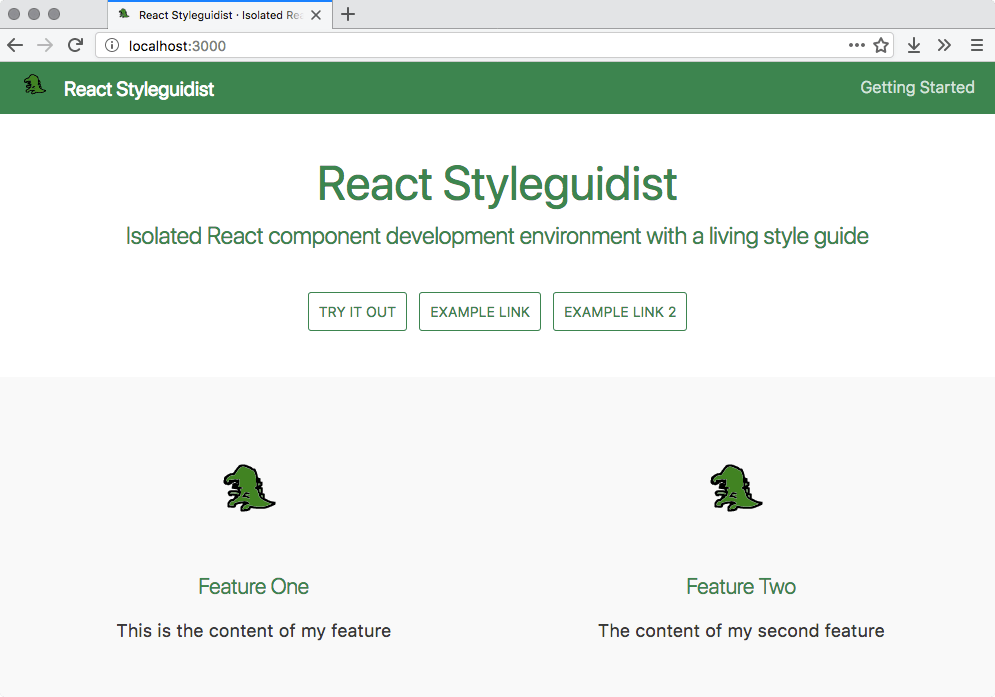Click the dinosaur image above Feature Two
Image resolution: width=995 pixels, height=697 pixels.
click(736, 488)
